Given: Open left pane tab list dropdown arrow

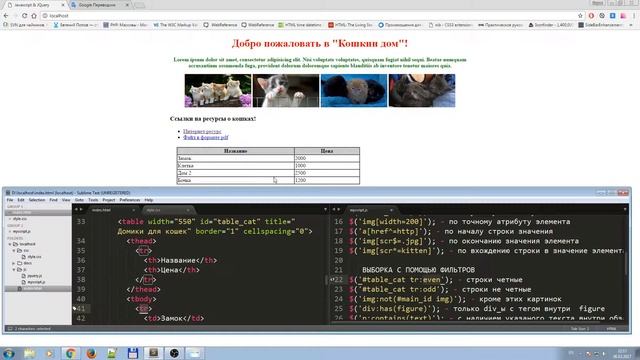Looking at the screenshot, I should click(325, 209).
